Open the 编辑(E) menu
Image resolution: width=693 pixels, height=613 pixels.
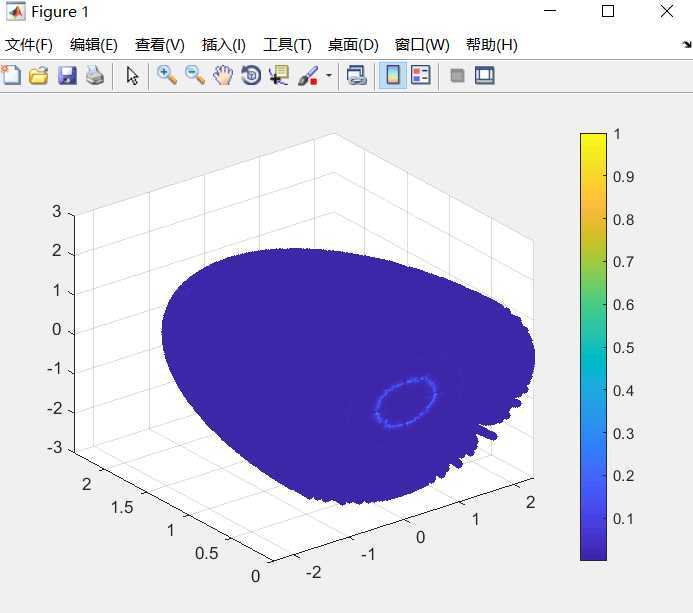pos(94,45)
